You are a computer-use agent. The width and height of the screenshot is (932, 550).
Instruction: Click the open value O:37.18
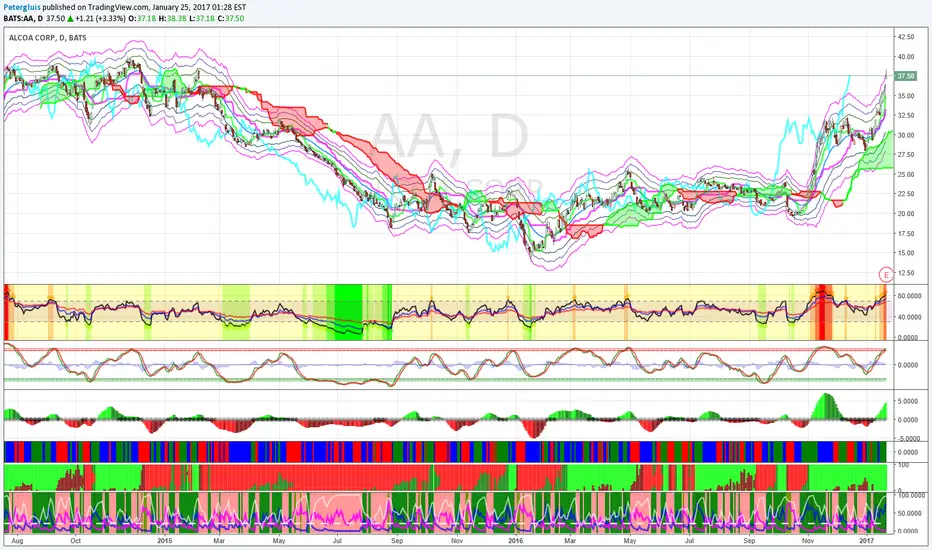point(142,18)
